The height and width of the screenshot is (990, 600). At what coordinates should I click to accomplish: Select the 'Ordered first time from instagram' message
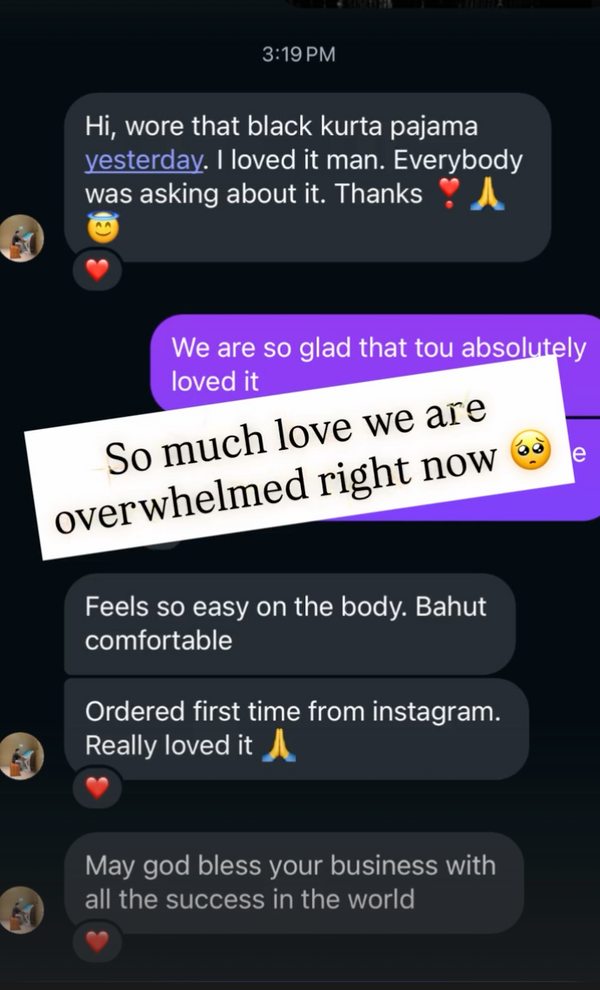[x=296, y=729]
